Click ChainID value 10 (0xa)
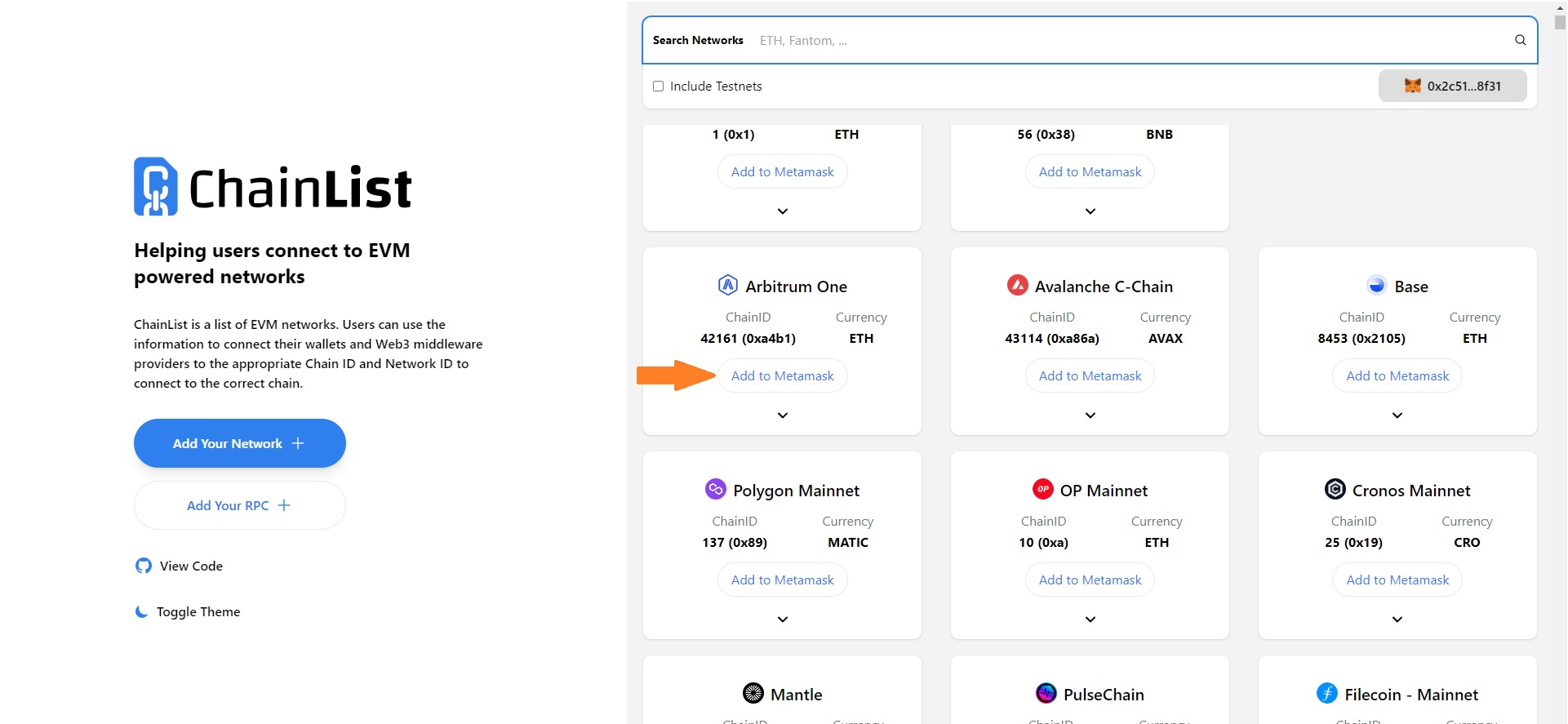This screenshot has height=724, width=1568. (1044, 542)
